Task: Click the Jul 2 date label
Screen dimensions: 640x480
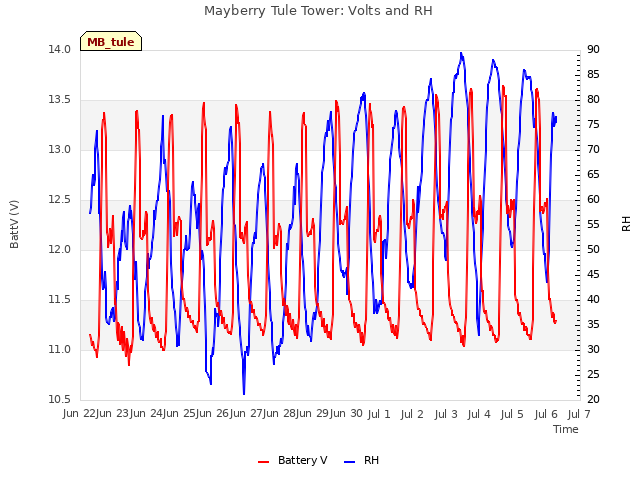Action: pos(412,414)
